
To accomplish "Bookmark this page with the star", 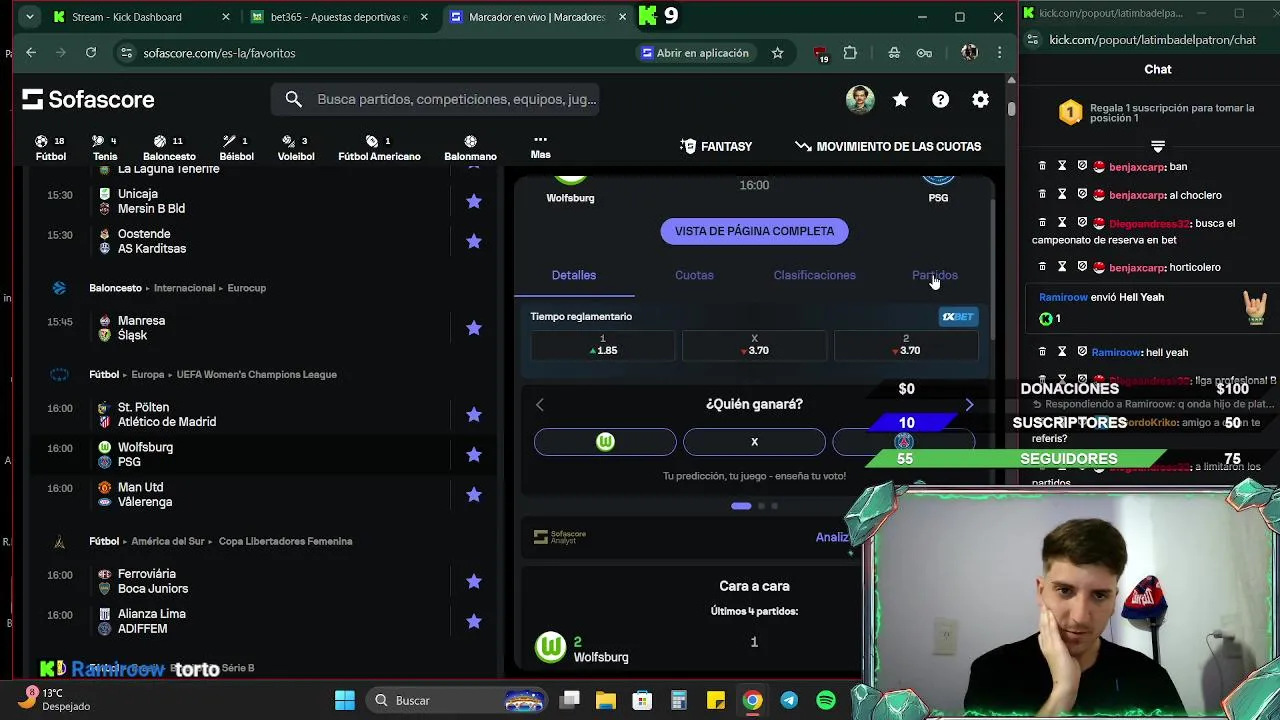I will pos(777,53).
